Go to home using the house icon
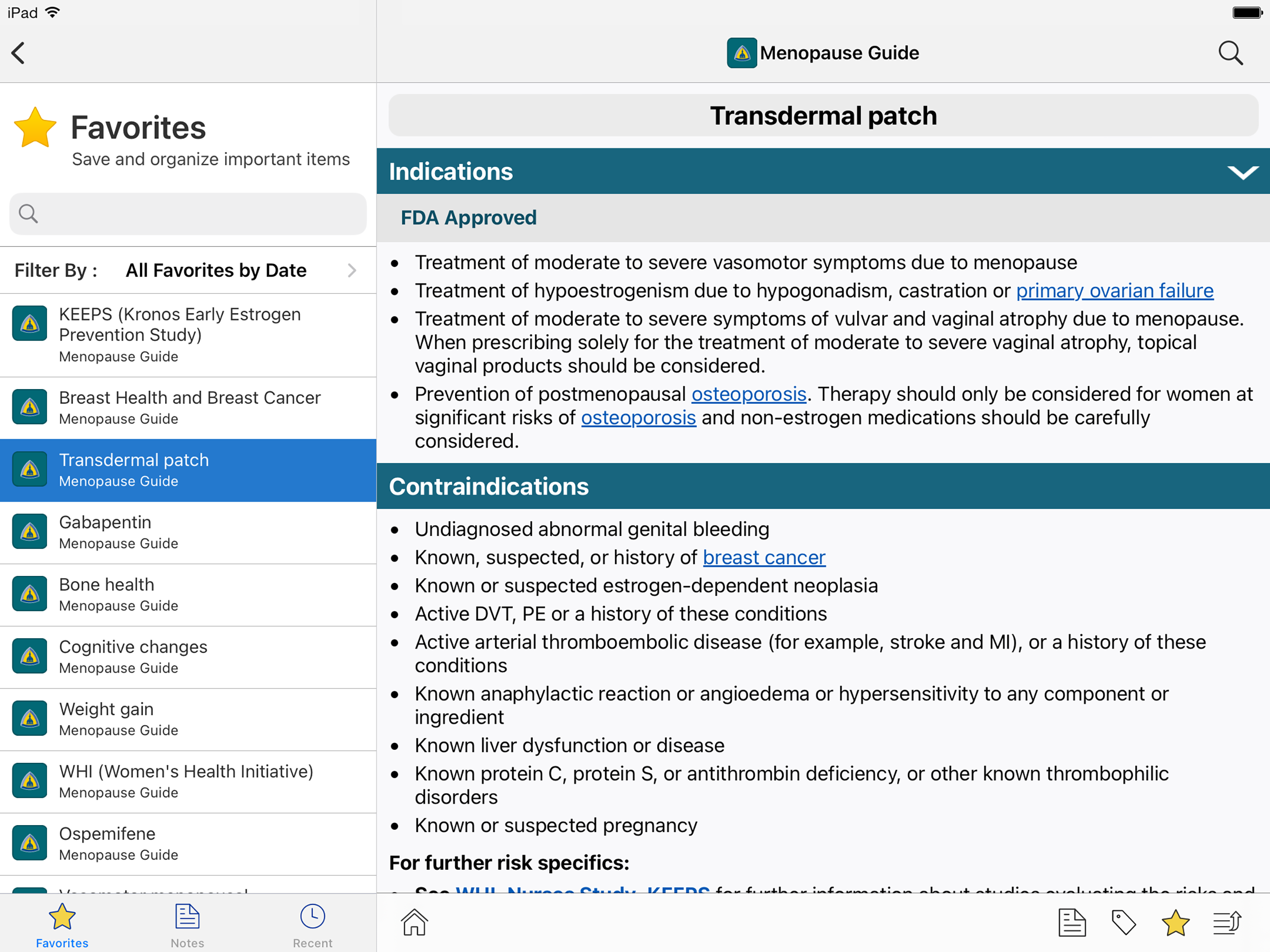Image resolution: width=1270 pixels, height=952 pixels. (x=414, y=922)
